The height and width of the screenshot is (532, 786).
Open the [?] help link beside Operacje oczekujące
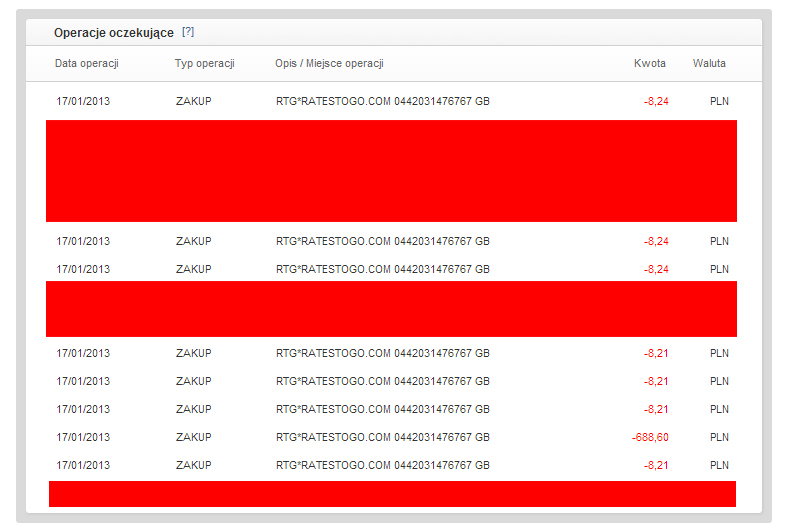188,32
